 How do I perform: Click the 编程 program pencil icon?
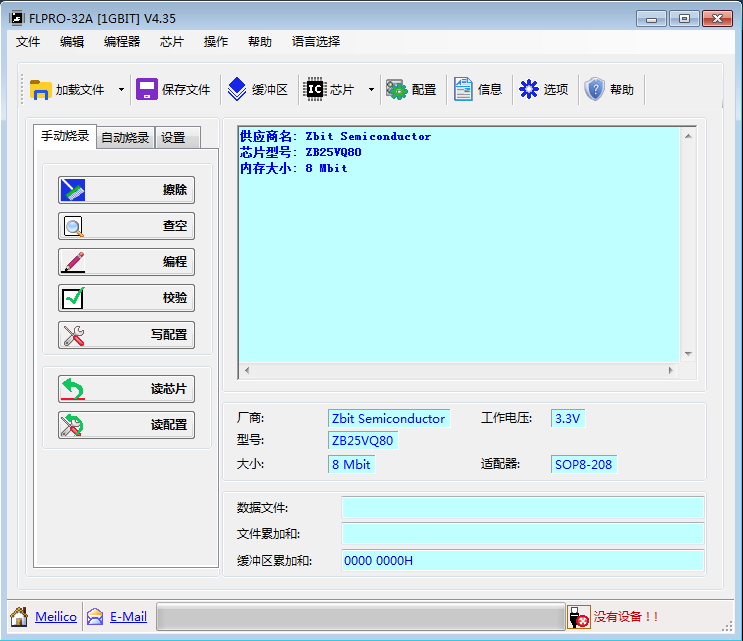[x=73, y=262]
